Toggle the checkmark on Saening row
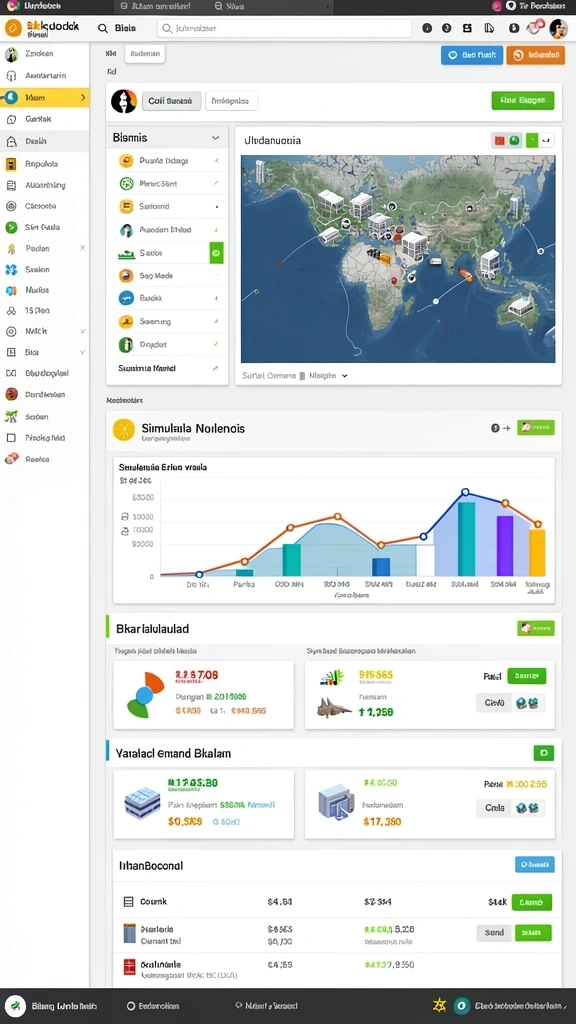 [x=216, y=321]
